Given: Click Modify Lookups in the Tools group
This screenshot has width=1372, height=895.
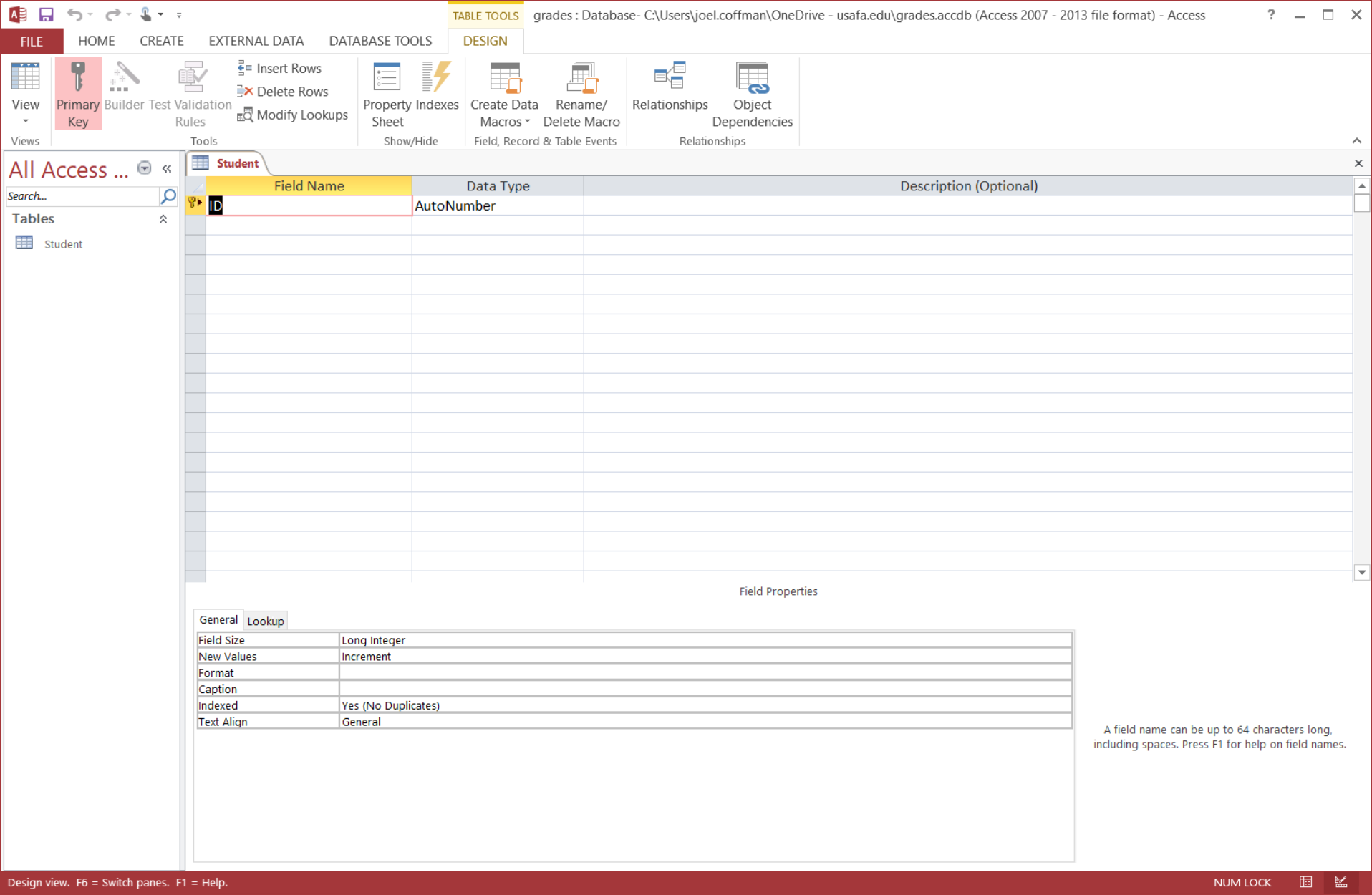Looking at the screenshot, I should [293, 115].
